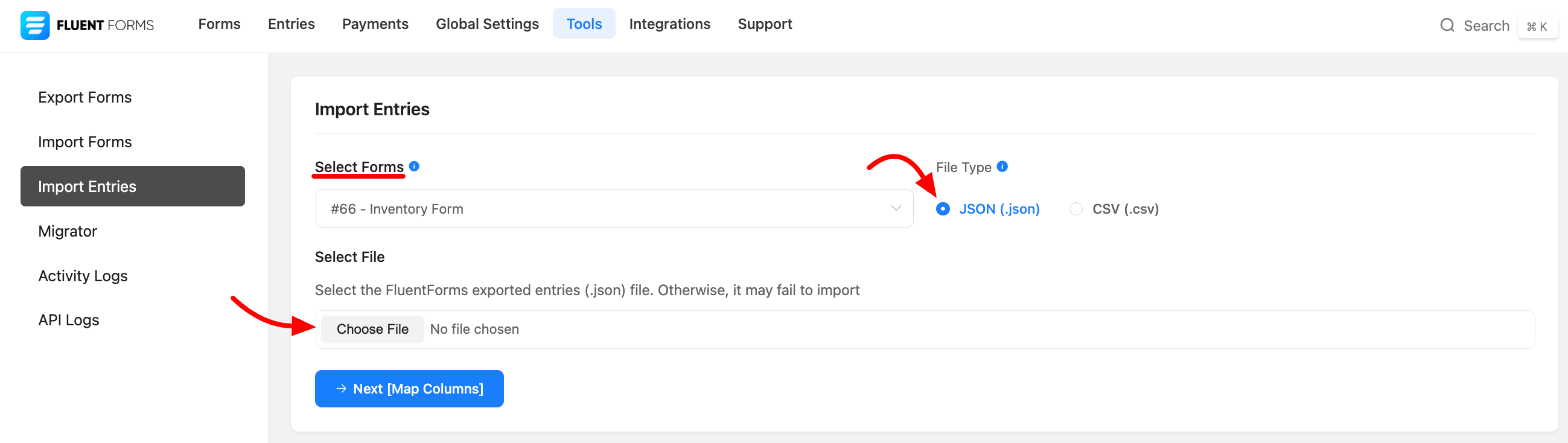1568x443 pixels.
Task: Open the Payments menu item
Action: point(375,24)
